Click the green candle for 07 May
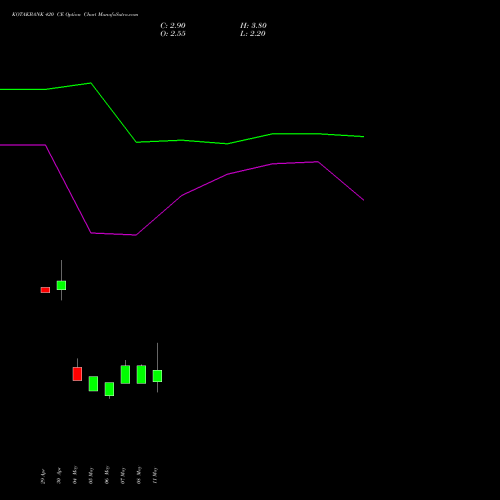The image size is (500, 500). [x=125, y=374]
